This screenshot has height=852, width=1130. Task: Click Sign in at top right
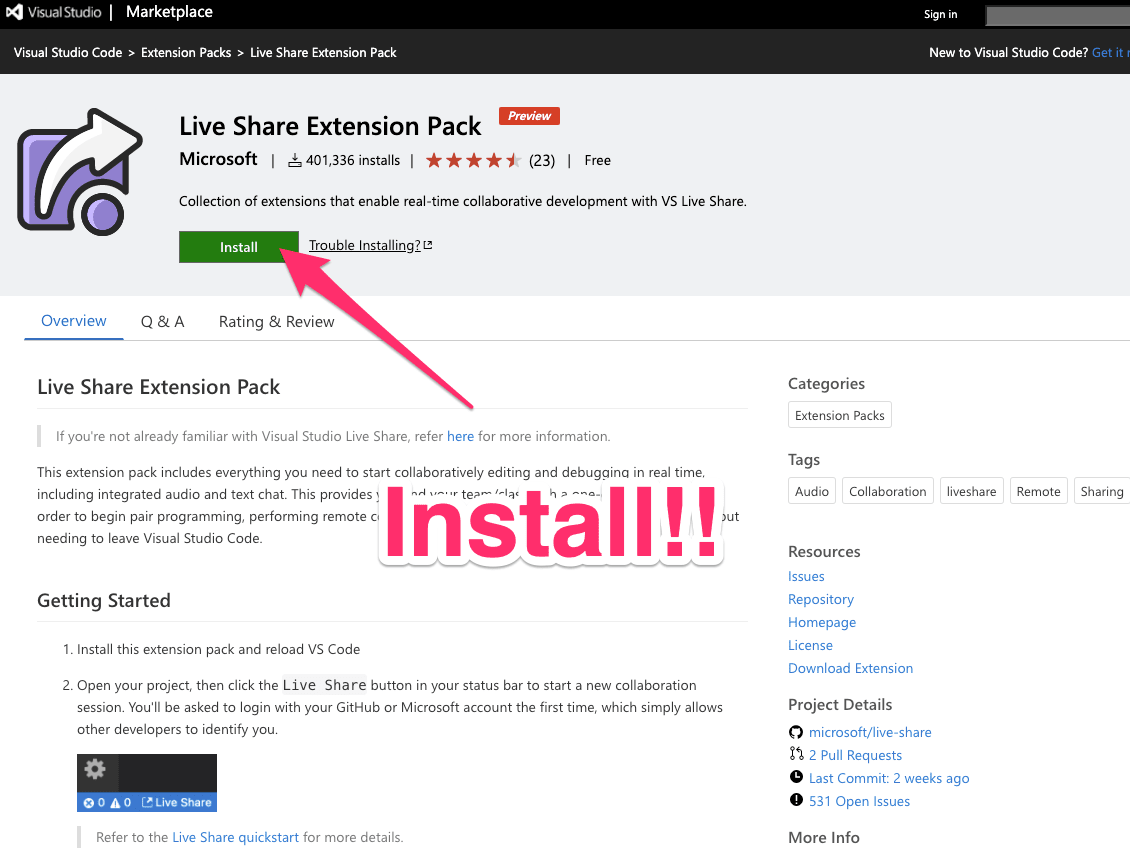pyautogui.click(x=940, y=14)
